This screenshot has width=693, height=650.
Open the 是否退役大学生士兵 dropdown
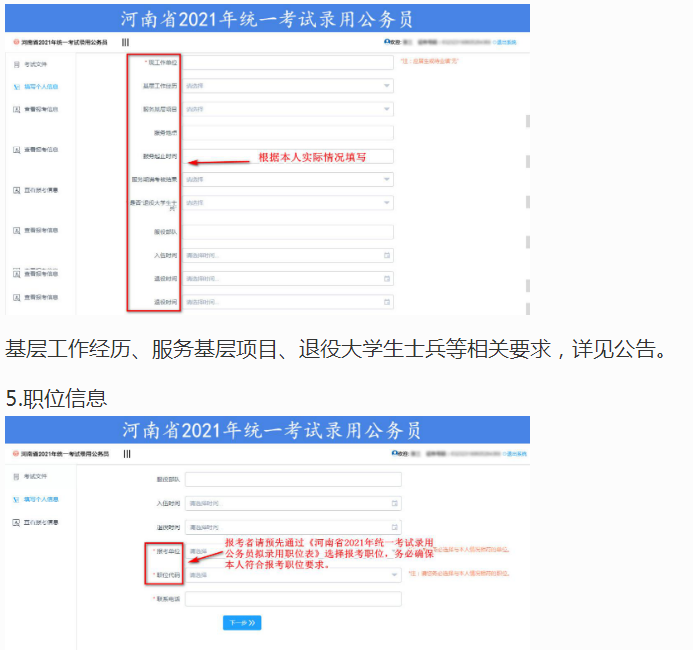(288, 203)
